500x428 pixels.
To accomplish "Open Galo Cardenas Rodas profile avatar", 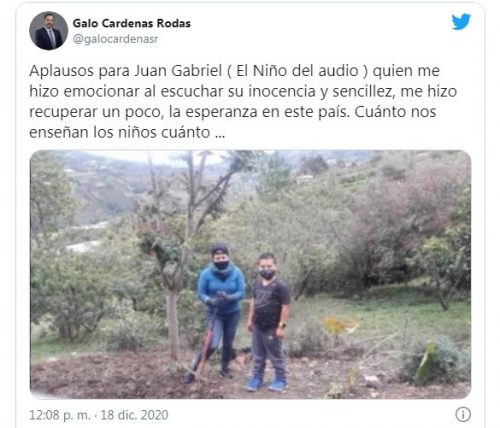I will pos(49,31).
